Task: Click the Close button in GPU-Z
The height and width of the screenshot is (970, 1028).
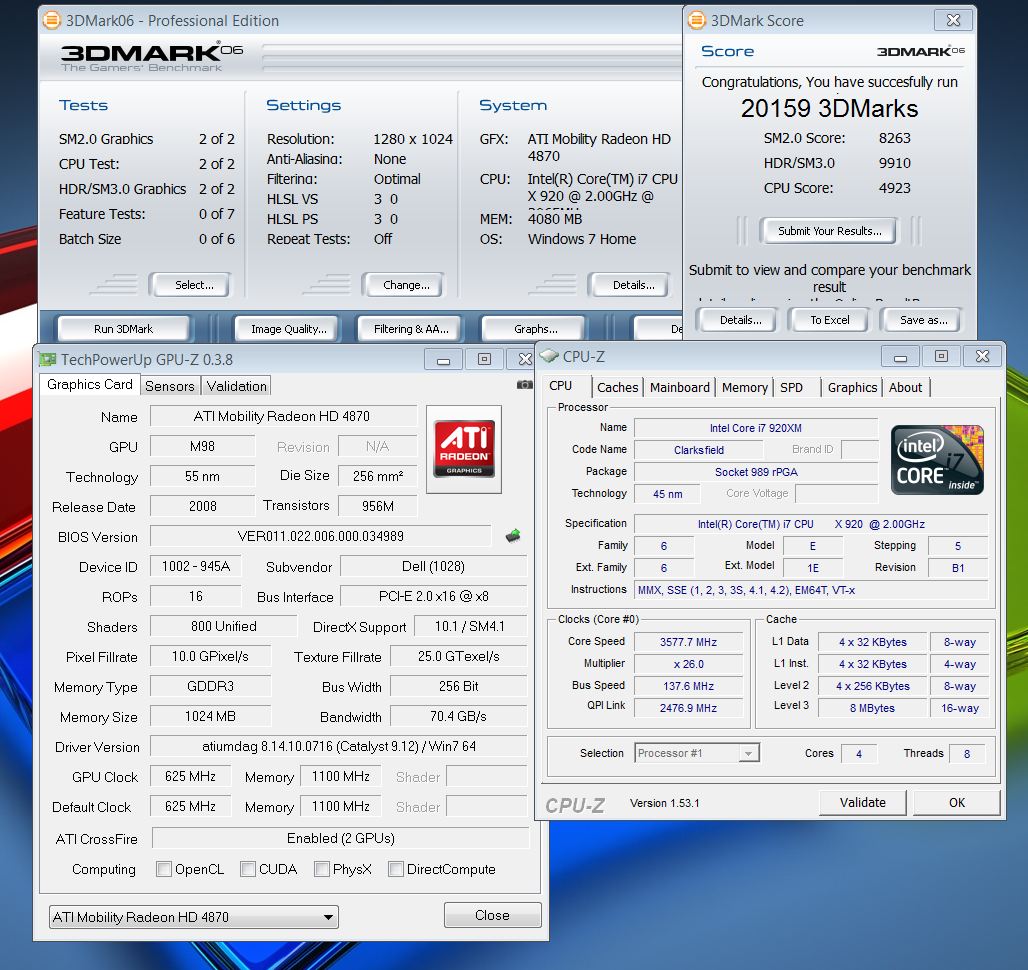Action: point(492,915)
